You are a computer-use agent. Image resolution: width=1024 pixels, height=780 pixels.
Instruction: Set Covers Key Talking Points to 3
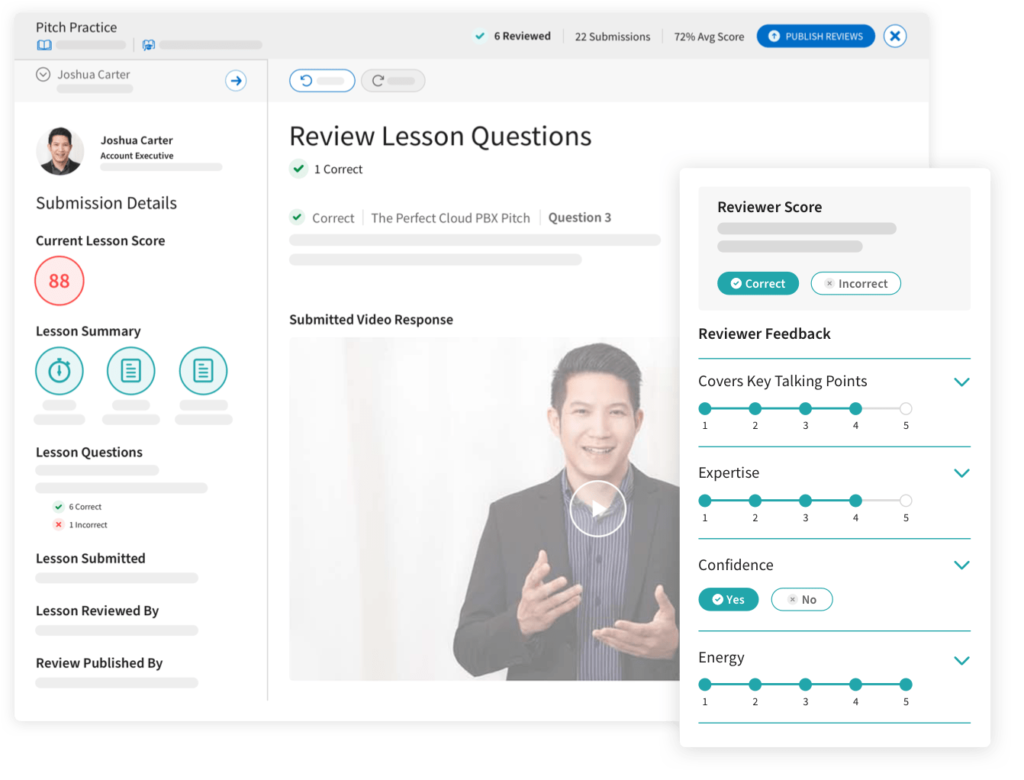click(x=805, y=409)
